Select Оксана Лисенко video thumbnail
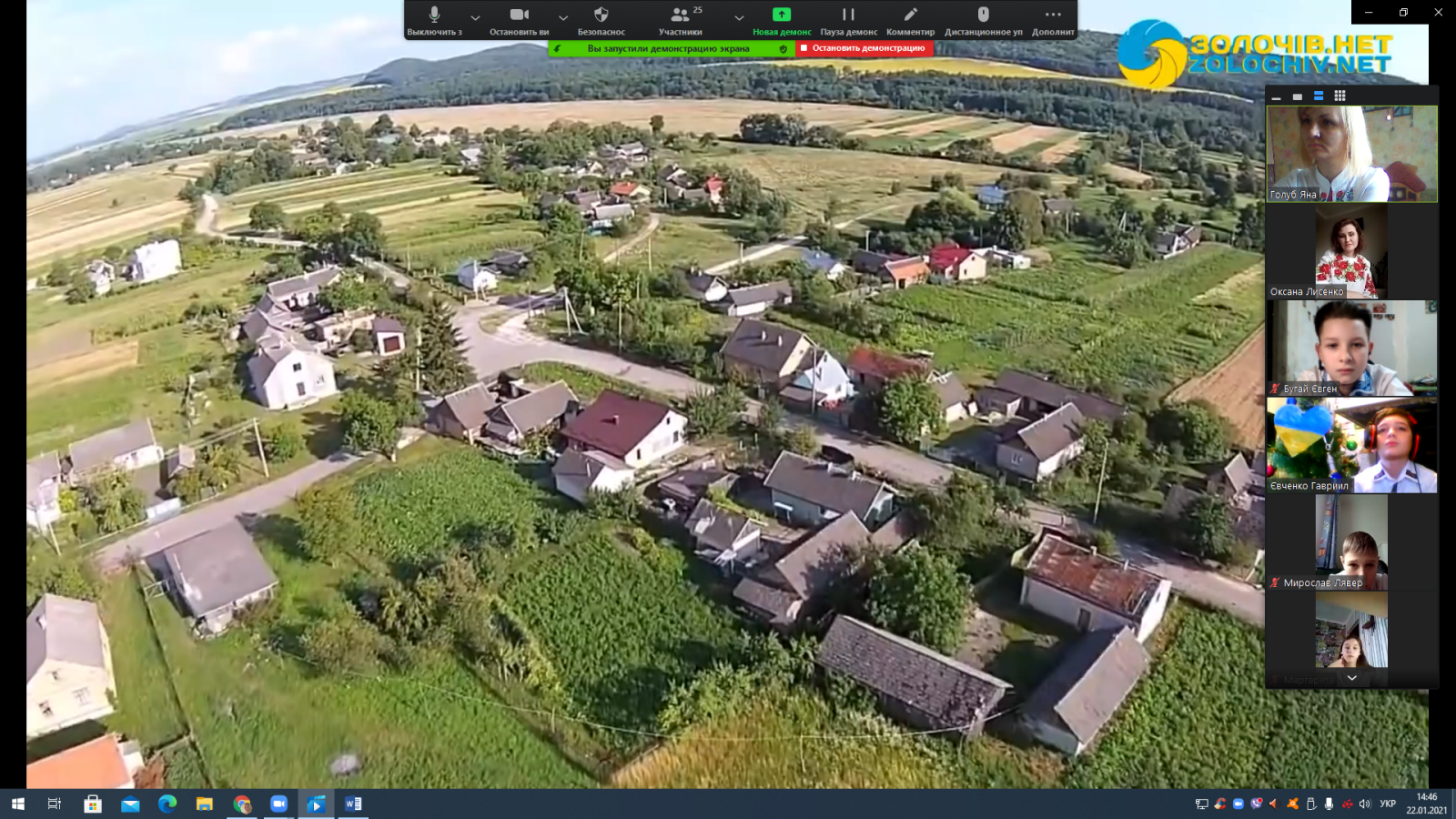This screenshot has width=1456, height=819. click(x=1351, y=251)
